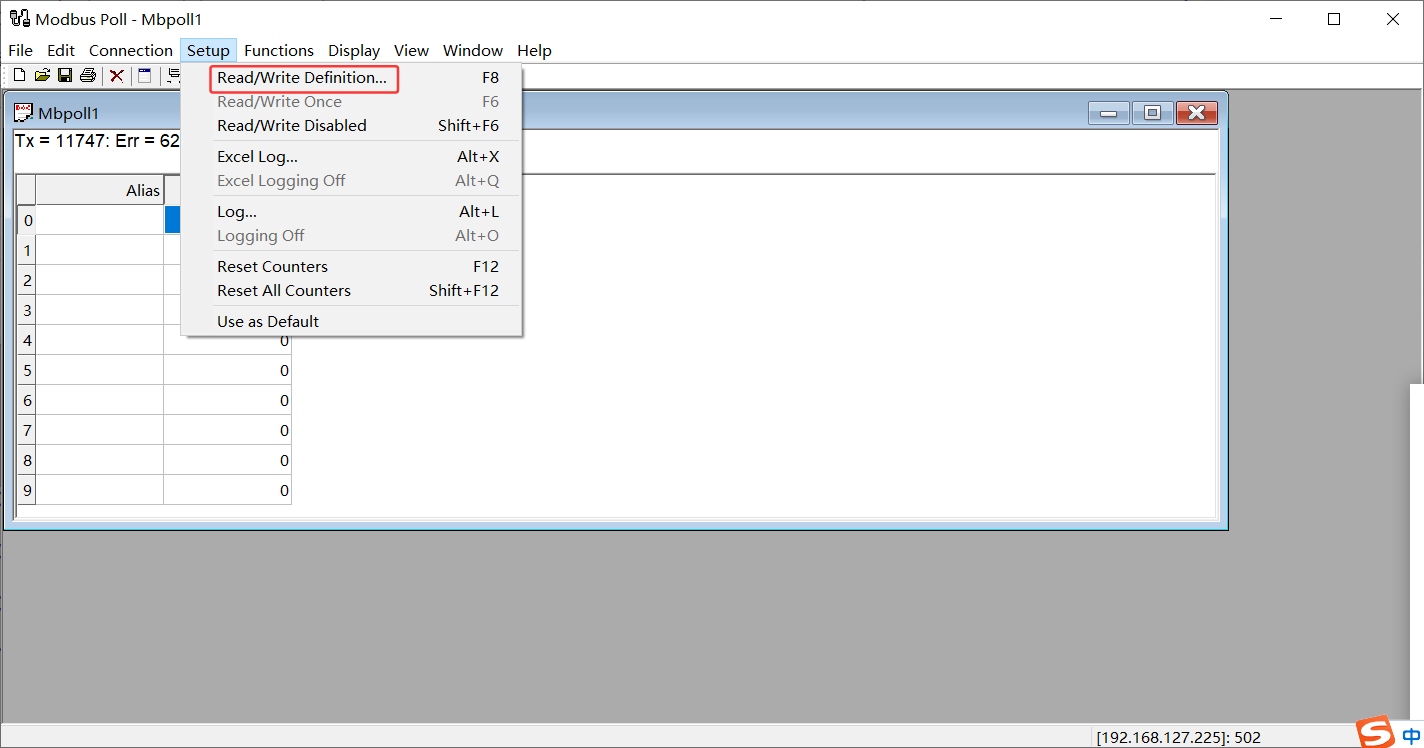Minimize the Mbpoll1 child window
The width and height of the screenshot is (1424, 748).
tap(1109, 113)
